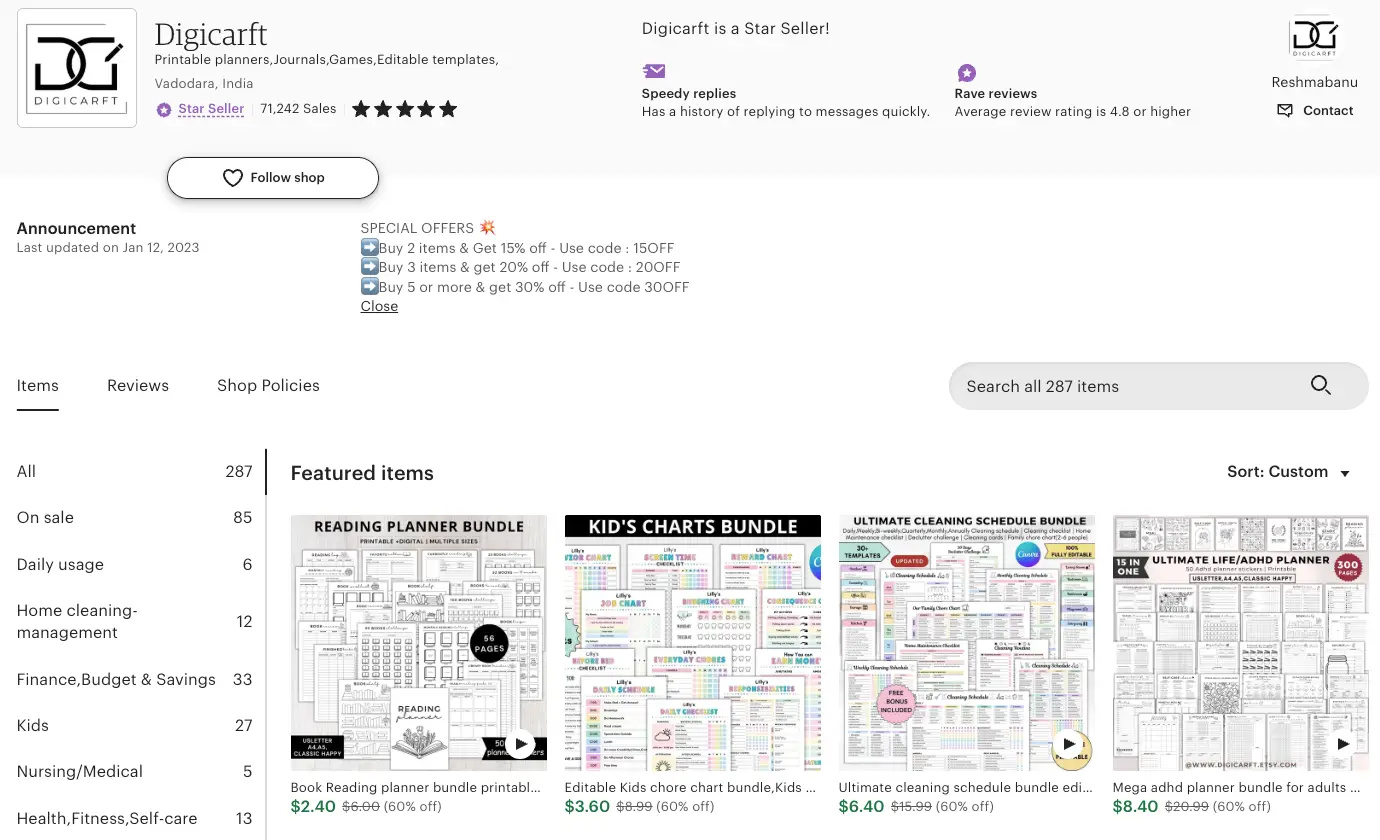Click the Digicarft shop logo image
The height and width of the screenshot is (840, 1380).
[x=77, y=68]
